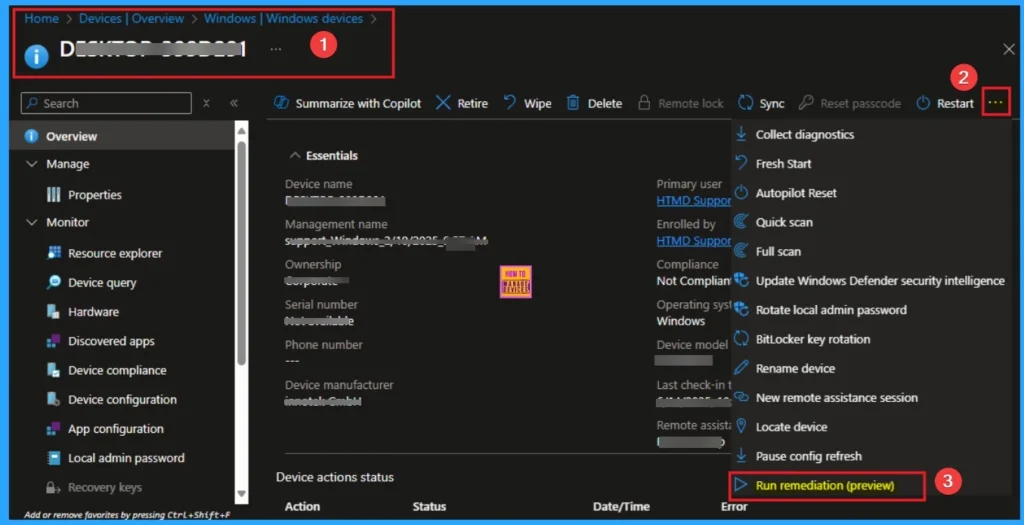Screen dimensions: 1024x525
Task: Click Update Windows Defender shield icon
Action: (x=741, y=280)
